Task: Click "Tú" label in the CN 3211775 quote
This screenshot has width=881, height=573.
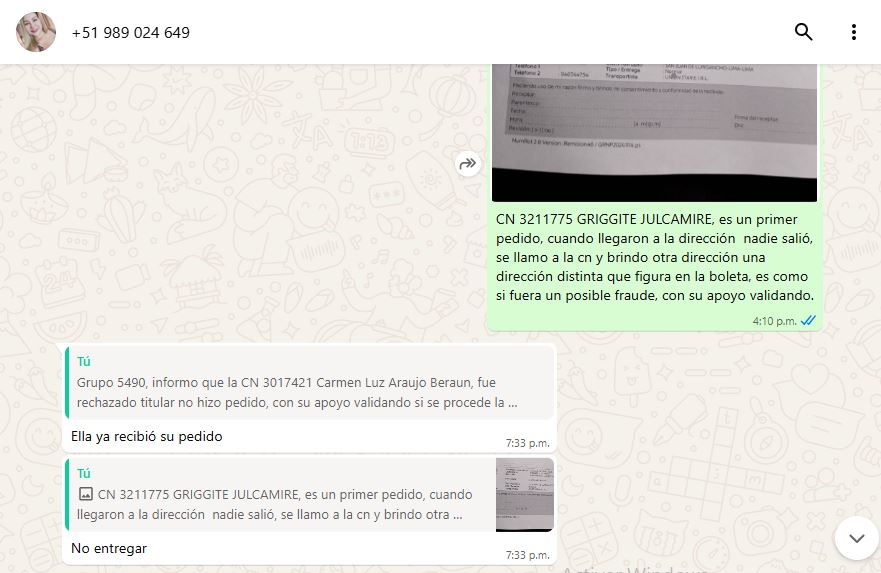Action: point(84,473)
